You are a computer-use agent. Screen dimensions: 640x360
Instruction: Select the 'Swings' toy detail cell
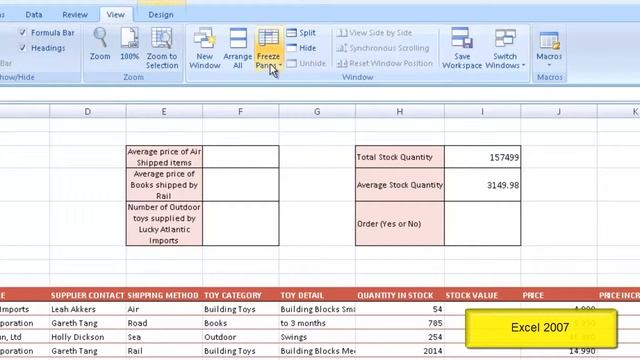coord(317,337)
